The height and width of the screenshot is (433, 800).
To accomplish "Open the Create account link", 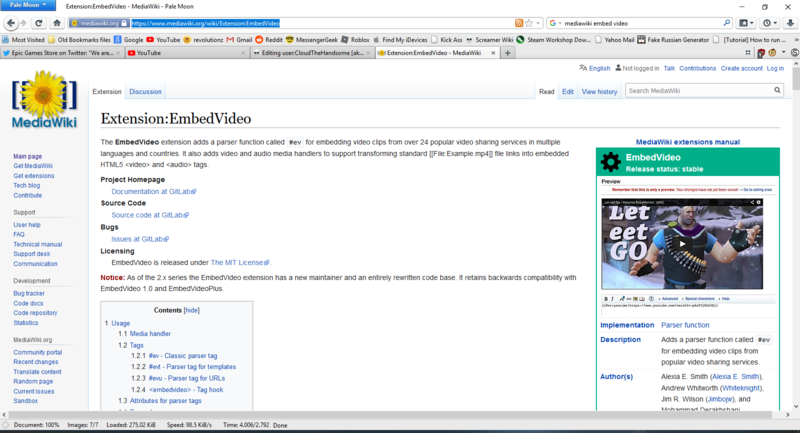I will coord(741,68).
